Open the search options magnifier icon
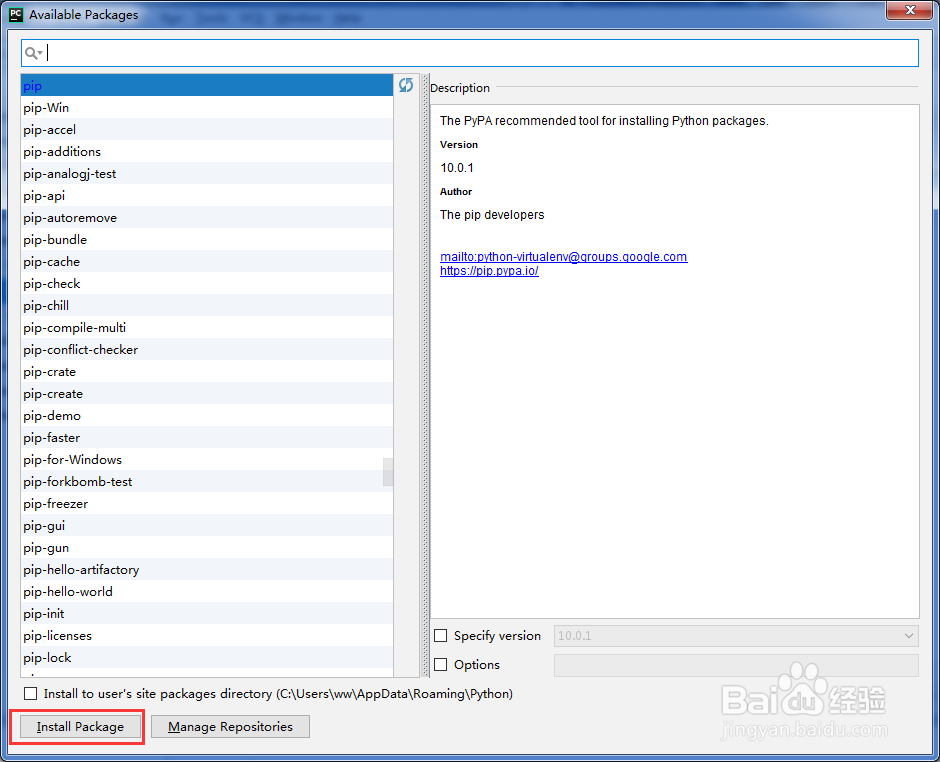 pos(34,53)
